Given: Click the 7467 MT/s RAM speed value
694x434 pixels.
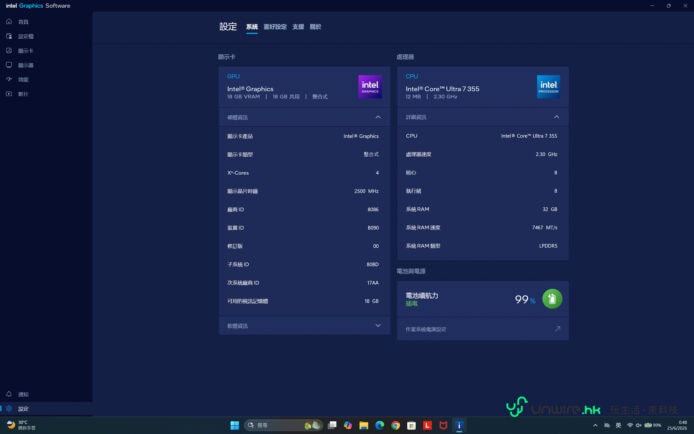Looking at the screenshot, I should point(544,227).
